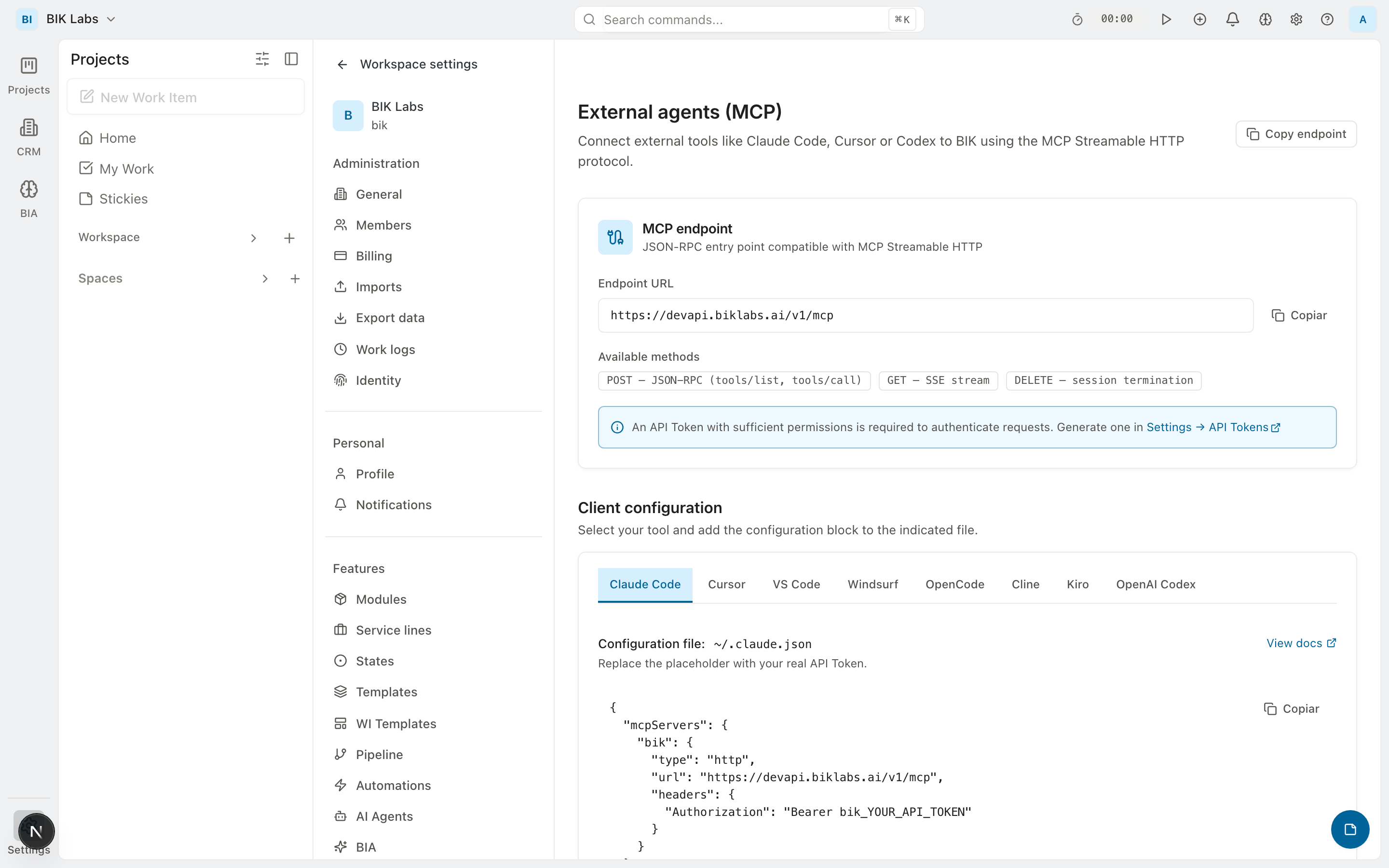1389x868 pixels.
Task: Add a new Space with plus icon
Action: (295, 279)
